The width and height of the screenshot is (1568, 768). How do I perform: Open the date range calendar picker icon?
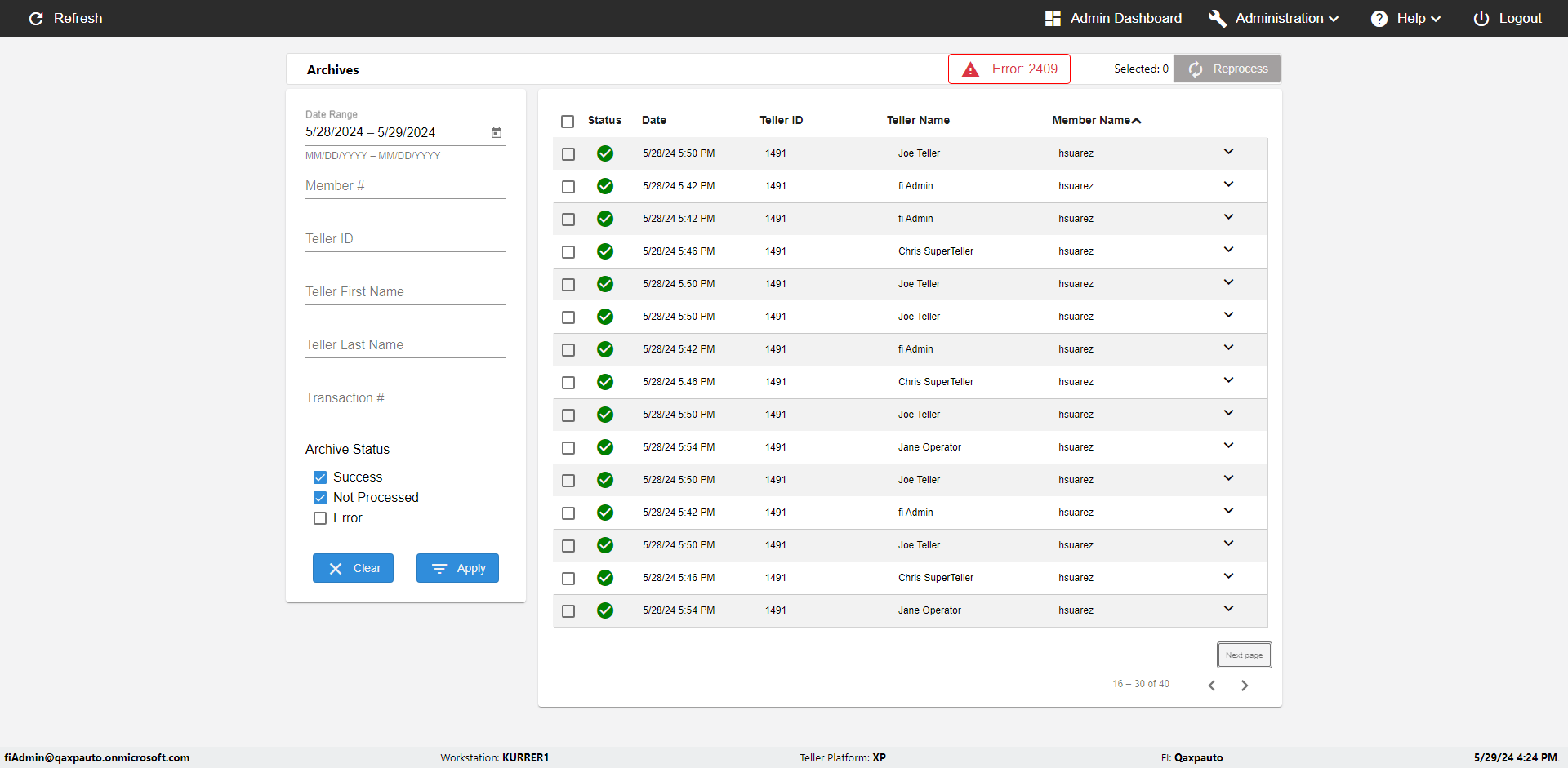pyautogui.click(x=497, y=132)
